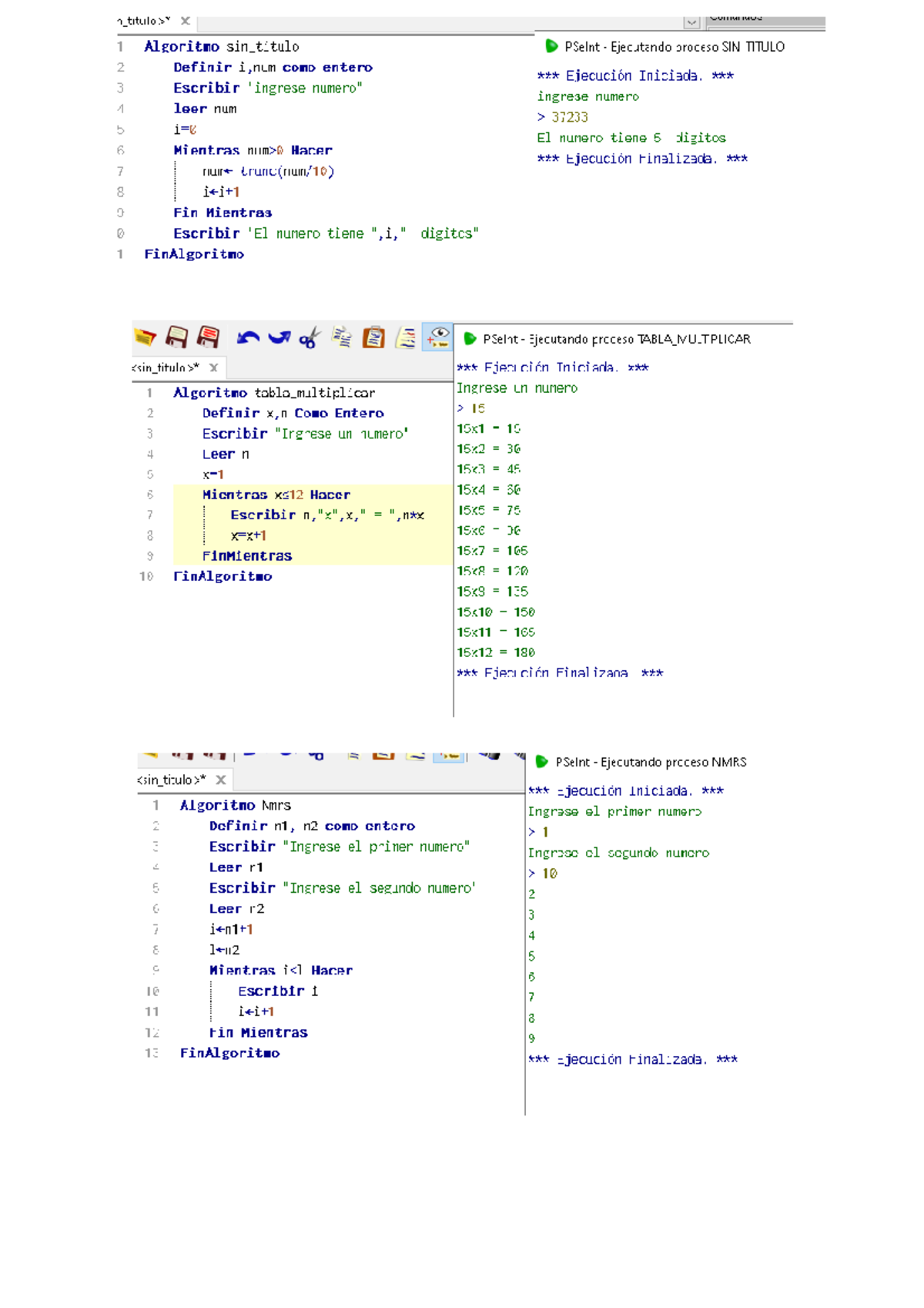The image size is (924, 1308).
Task: Click green run icon of NMRS window
Action: pos(541,762)
